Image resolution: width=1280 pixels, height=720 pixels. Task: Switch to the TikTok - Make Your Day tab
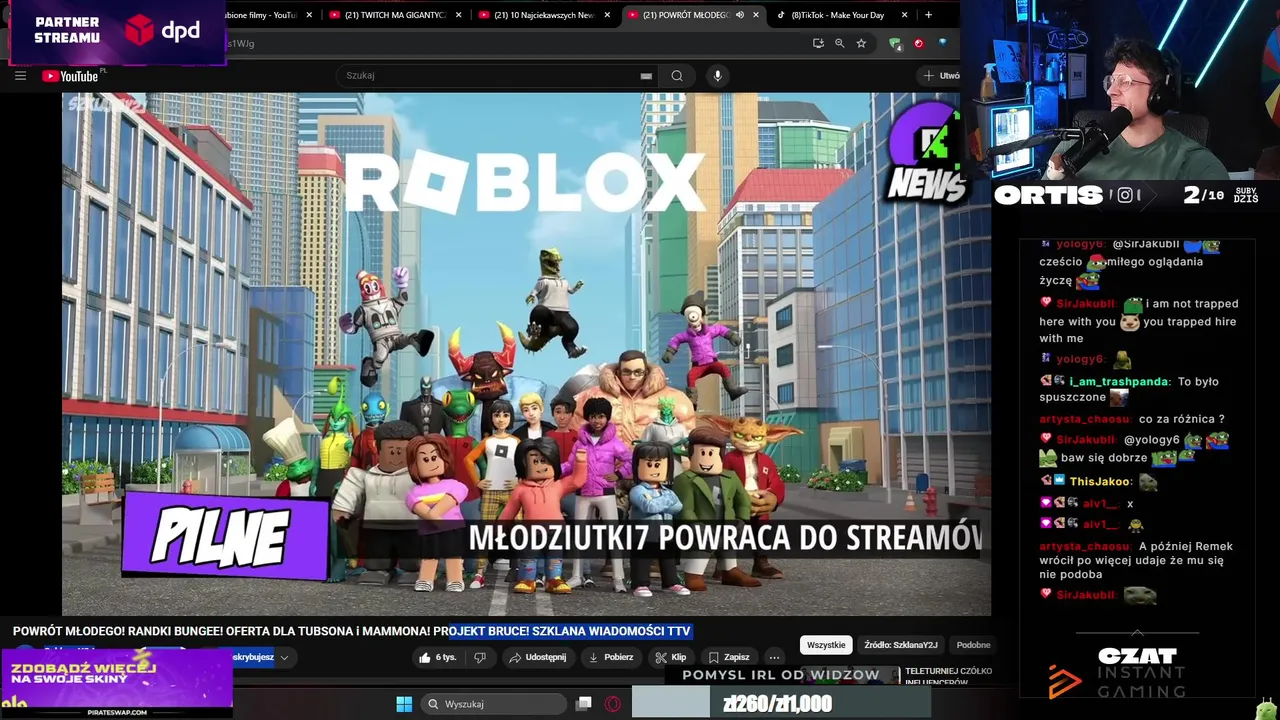(x=838, y=15)
